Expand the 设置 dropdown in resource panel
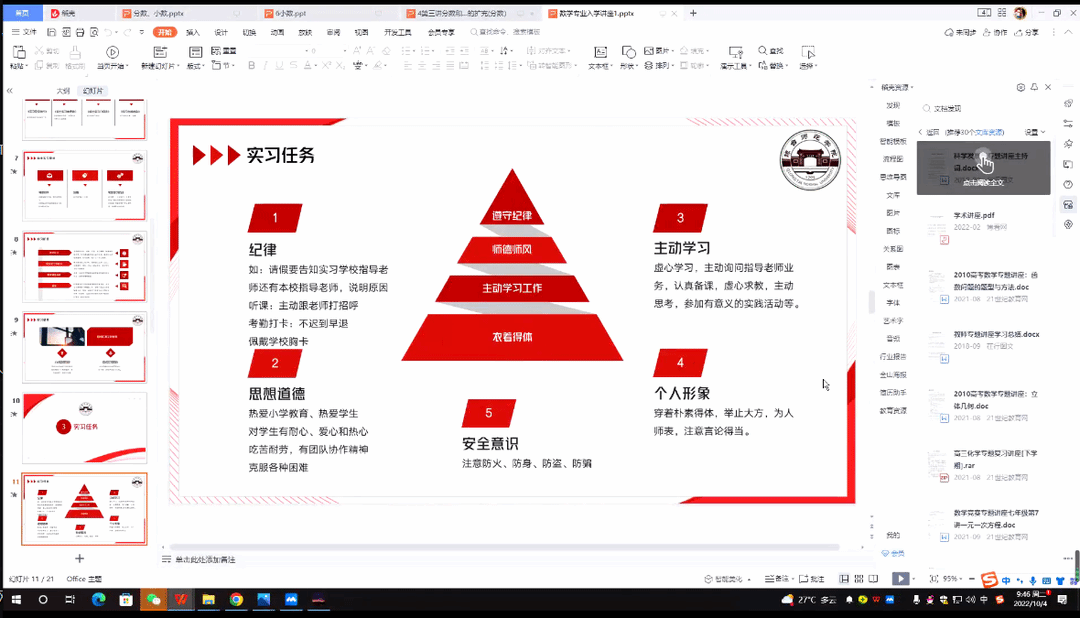 click(1034, 132)
